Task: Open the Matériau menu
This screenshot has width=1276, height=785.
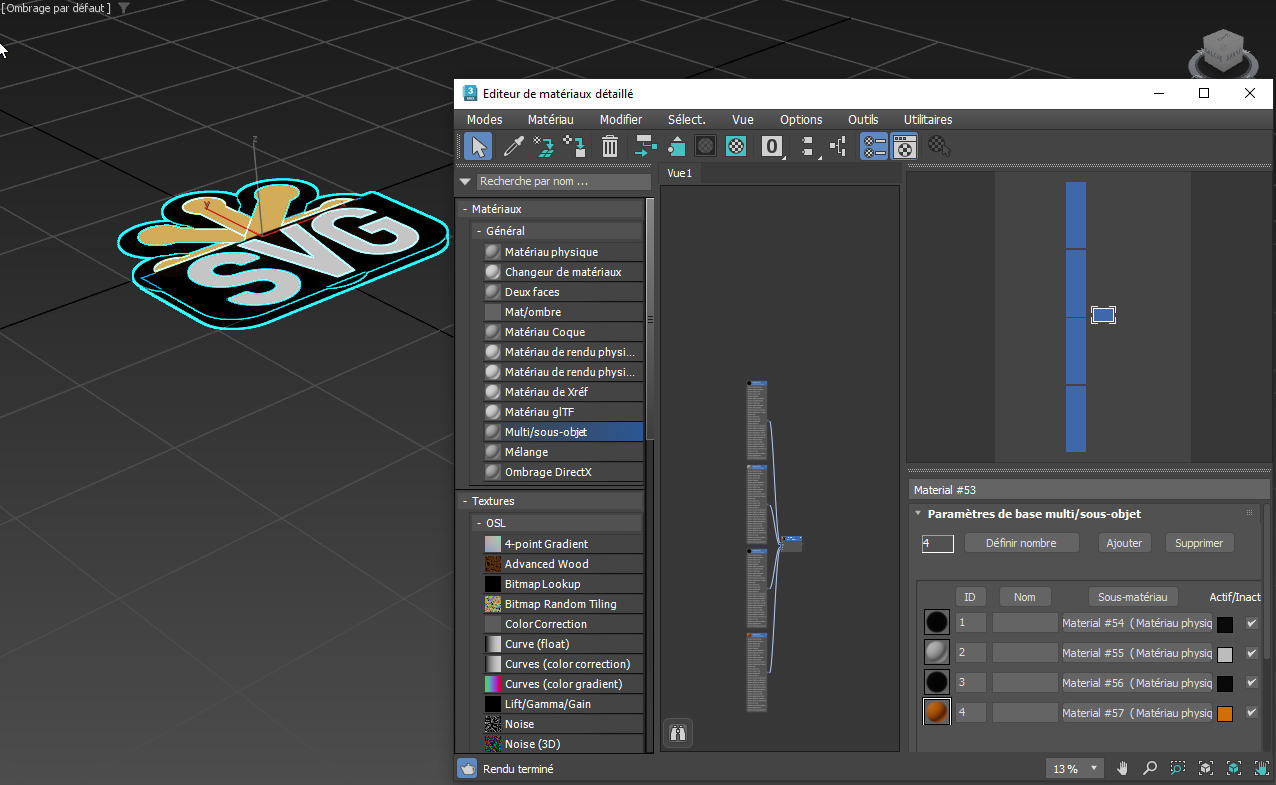Action: click(x=551, y=119)
